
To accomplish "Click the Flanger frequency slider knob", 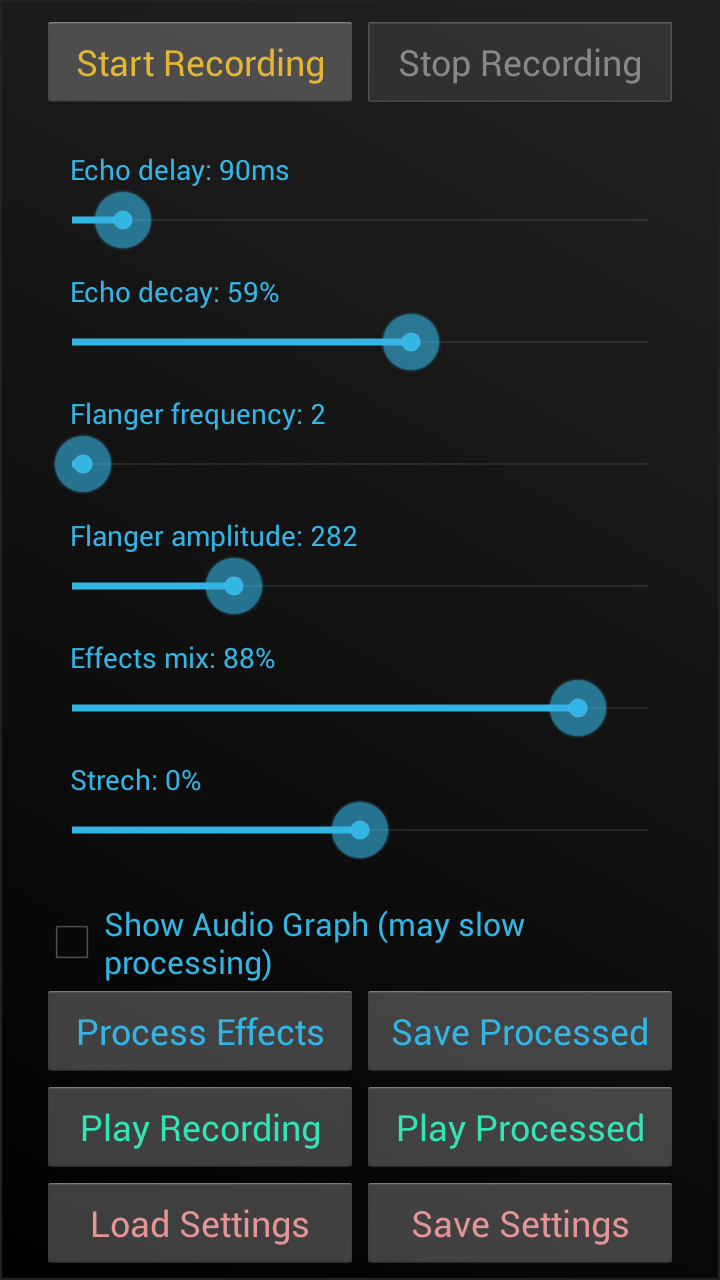I will (x=83, y=464).
